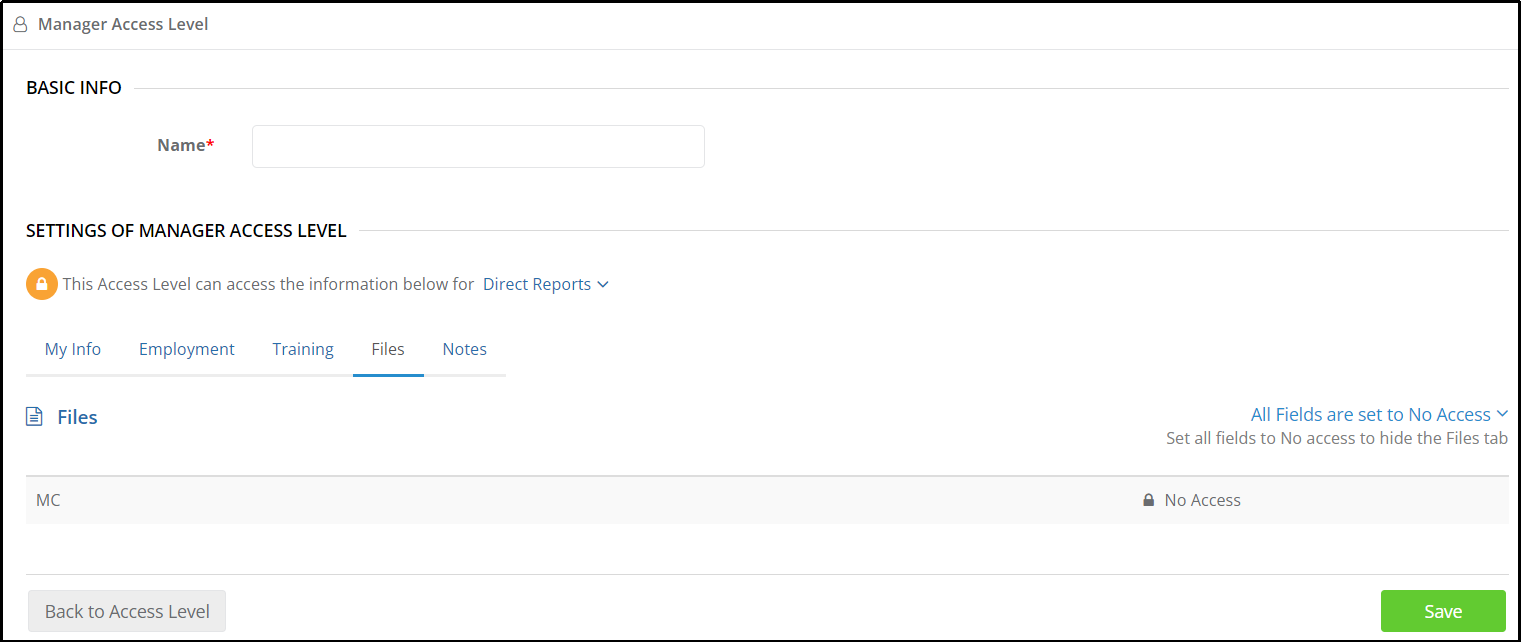Click Settings of Manager Access Level heading

(x=186, y=231)
